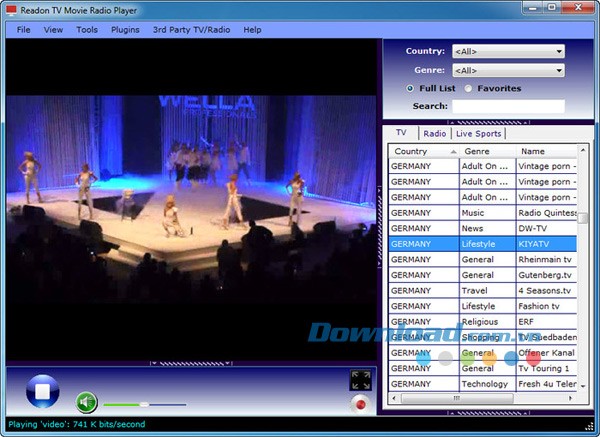Select the Fresh 4u Technology channel
The image size is (600, 437).
tap(483, 384)
